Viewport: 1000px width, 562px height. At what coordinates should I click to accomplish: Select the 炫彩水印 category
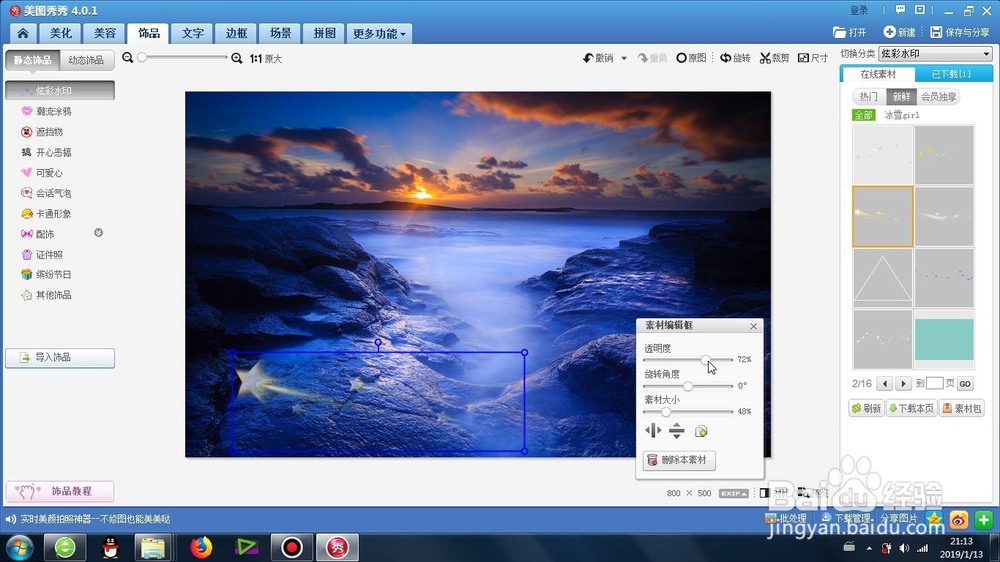click(x=60, y=91)
